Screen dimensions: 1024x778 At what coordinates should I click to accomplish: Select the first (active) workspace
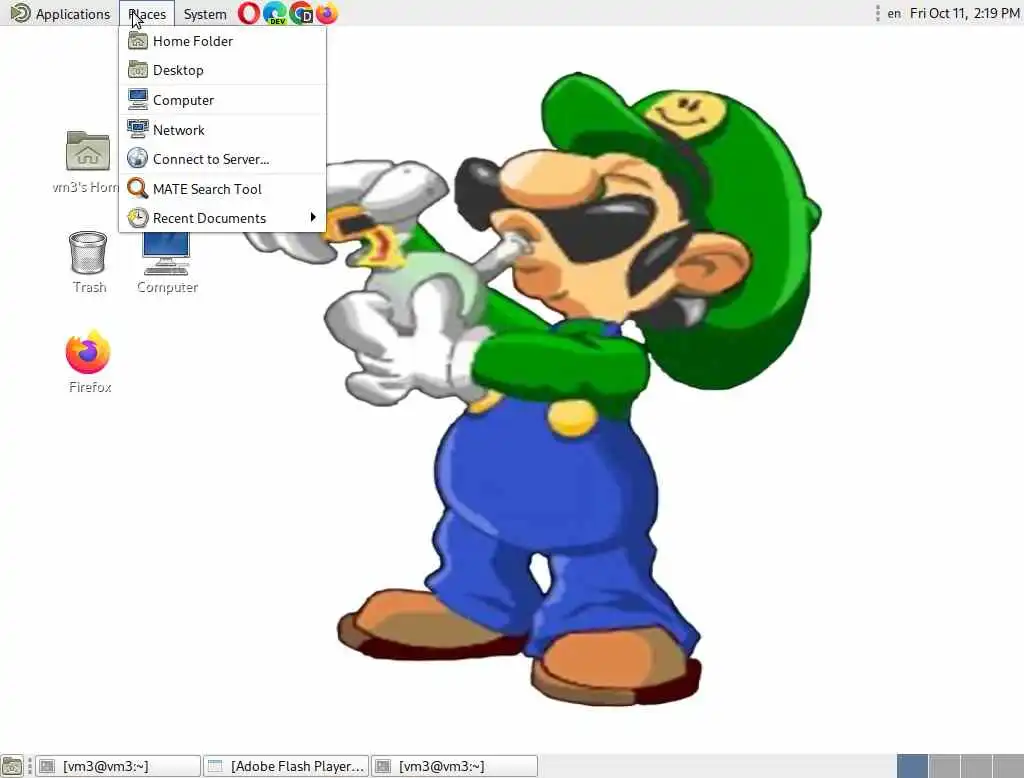click(x=912, y=766)
